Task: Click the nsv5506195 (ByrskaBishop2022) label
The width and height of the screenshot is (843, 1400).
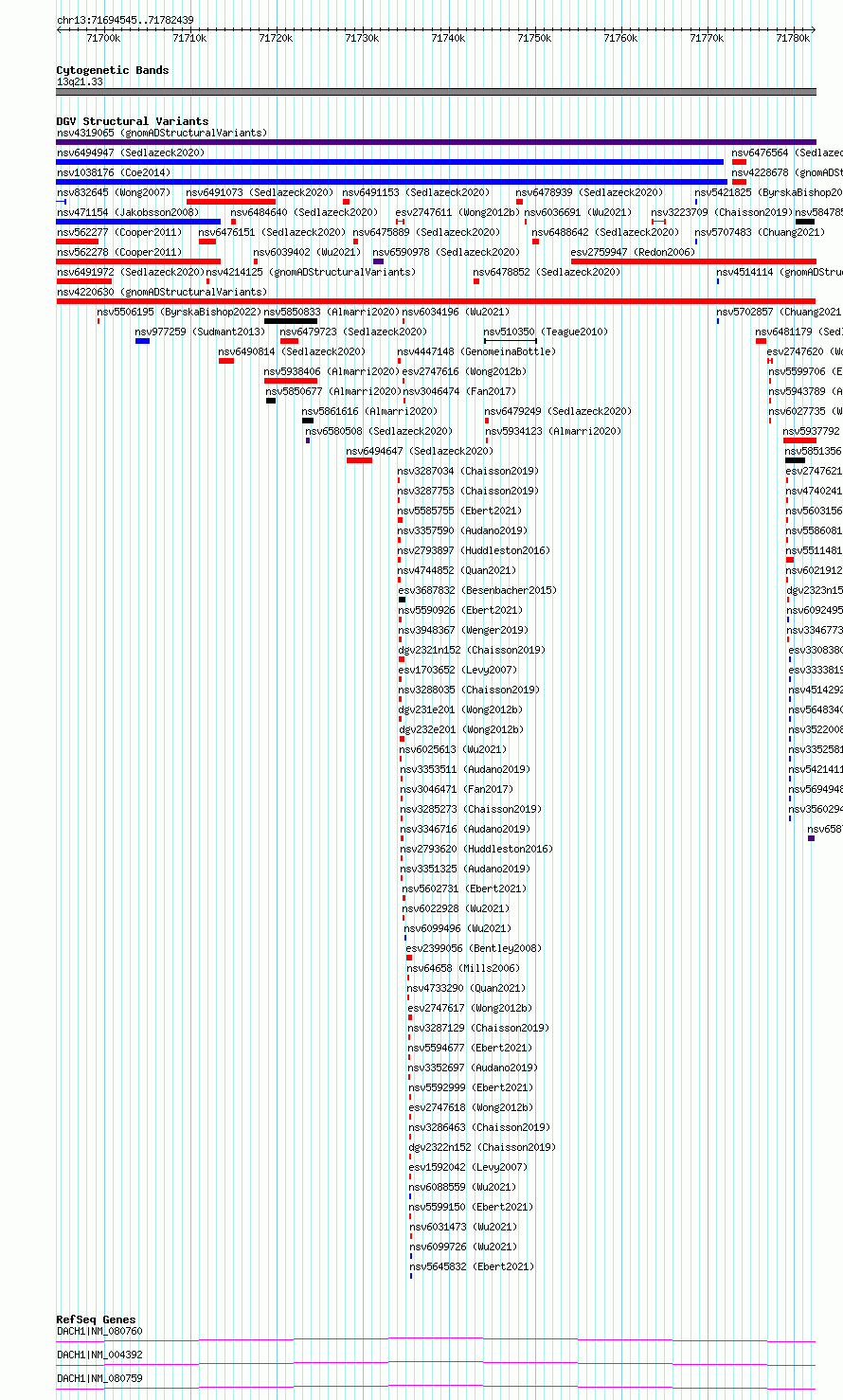Action: click(179, 312)
